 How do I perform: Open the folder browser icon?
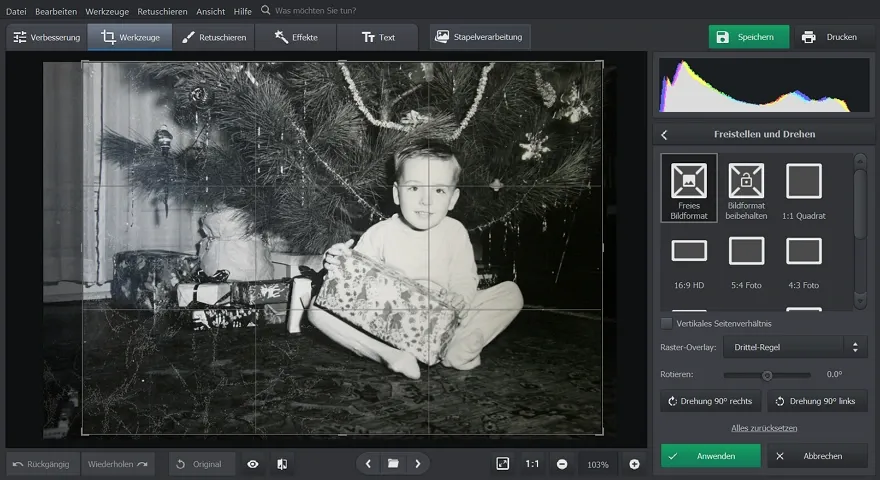click(393, 464)
